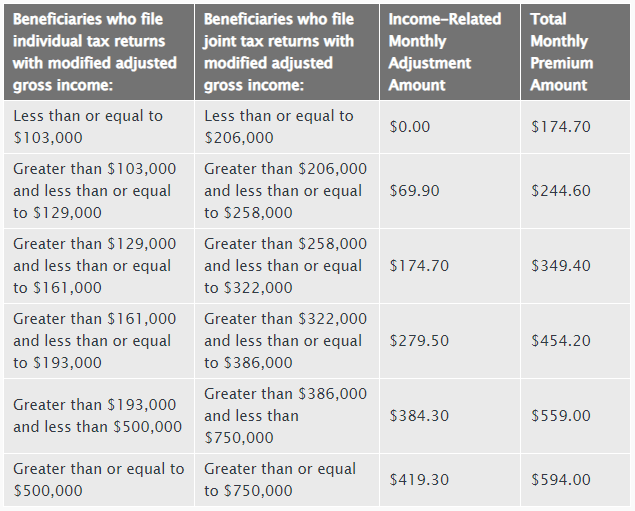Click the $174.70 total premium cell
The width and height of the screenshot is (635, 511).
575,127
